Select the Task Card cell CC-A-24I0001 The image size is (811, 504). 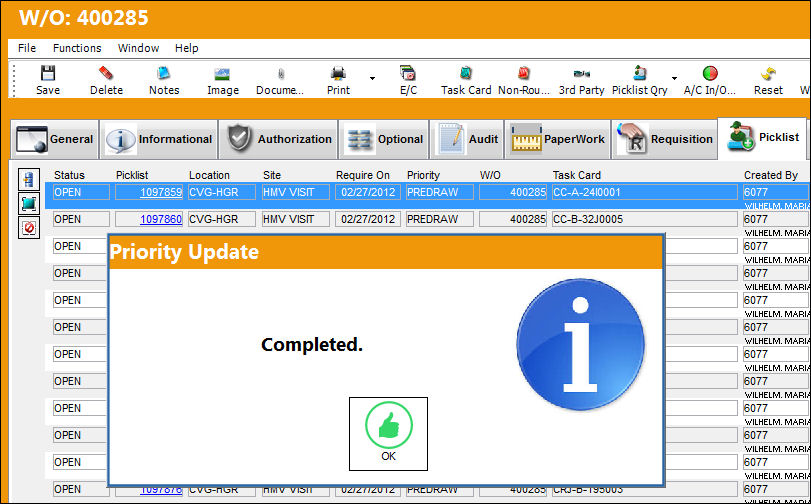[645, 192]
